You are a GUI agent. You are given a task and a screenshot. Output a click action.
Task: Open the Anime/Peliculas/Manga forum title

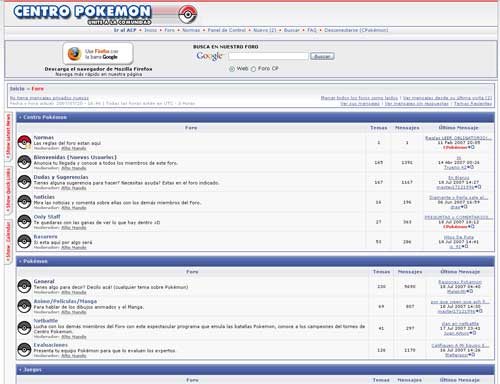[x=65, y=301]
